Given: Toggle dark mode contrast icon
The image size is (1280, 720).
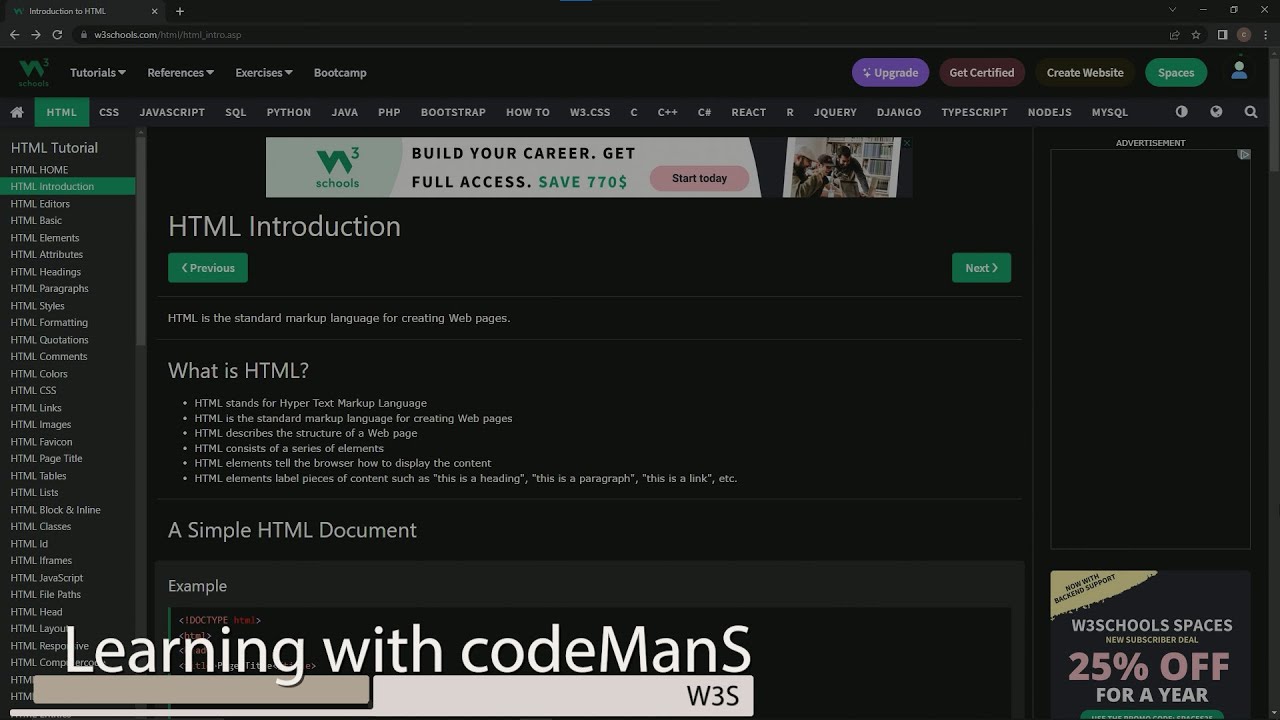Looking at the screenshot, I should [1182, 112].
